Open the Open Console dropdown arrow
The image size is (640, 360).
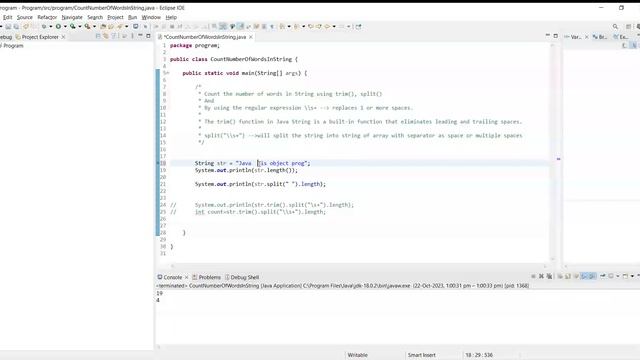pyautogui.click(x=632, y=276)
